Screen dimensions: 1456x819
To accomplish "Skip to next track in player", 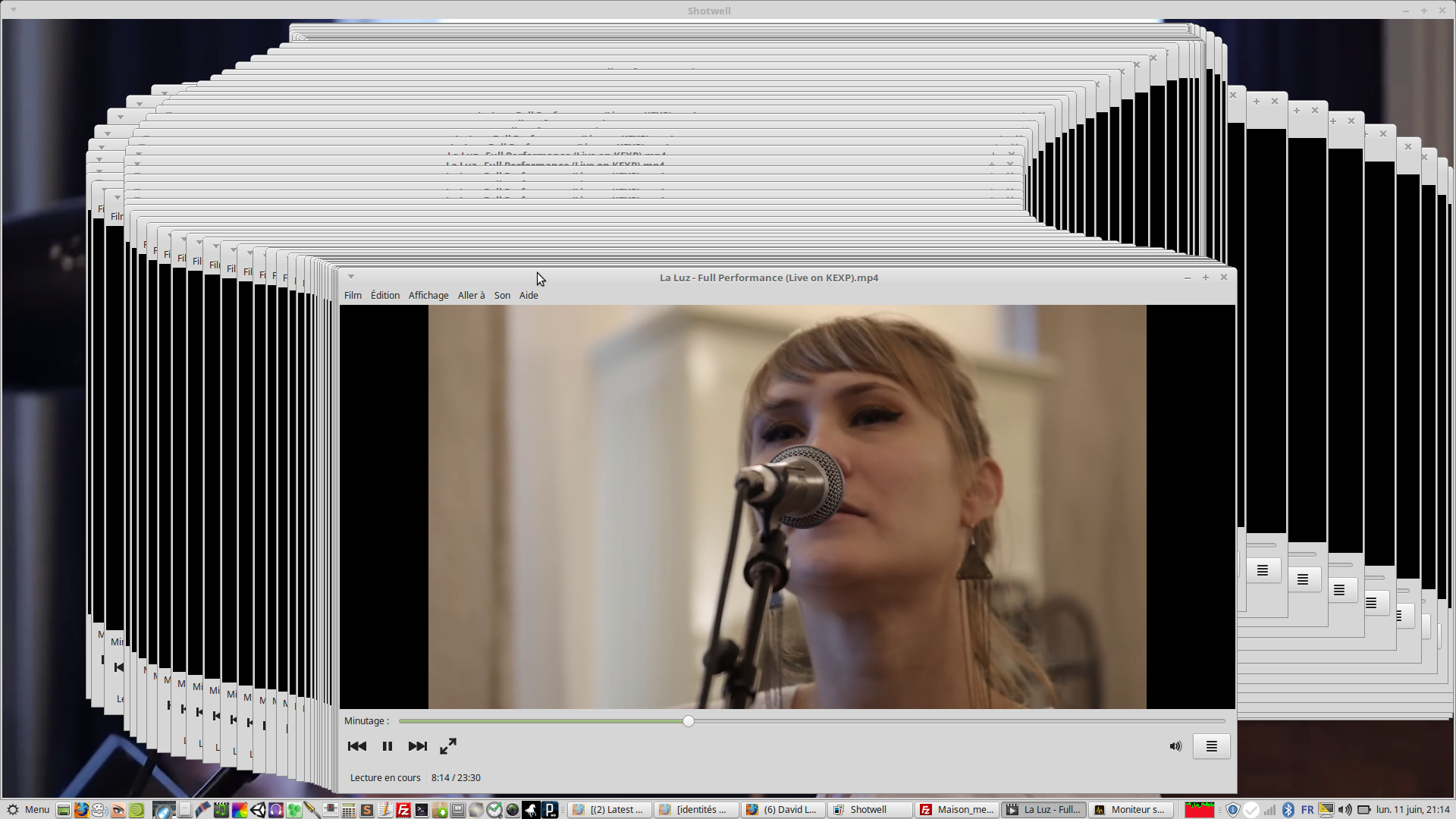I will coord(417,746).
